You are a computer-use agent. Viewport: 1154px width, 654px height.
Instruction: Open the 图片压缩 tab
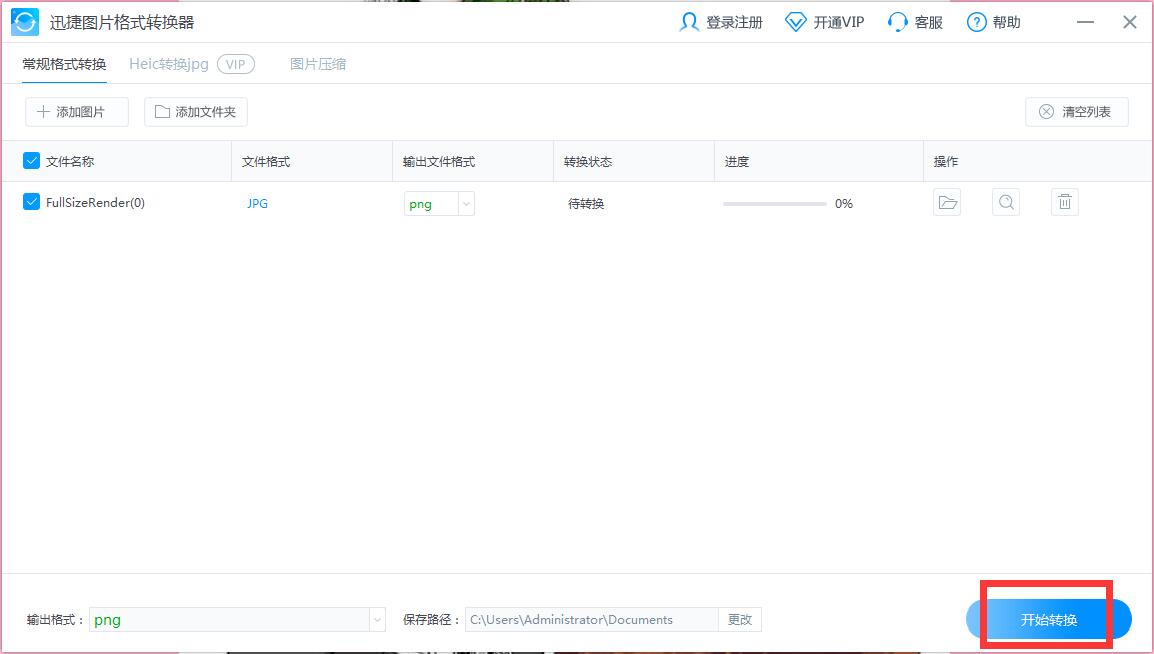[x=317, y=63]
